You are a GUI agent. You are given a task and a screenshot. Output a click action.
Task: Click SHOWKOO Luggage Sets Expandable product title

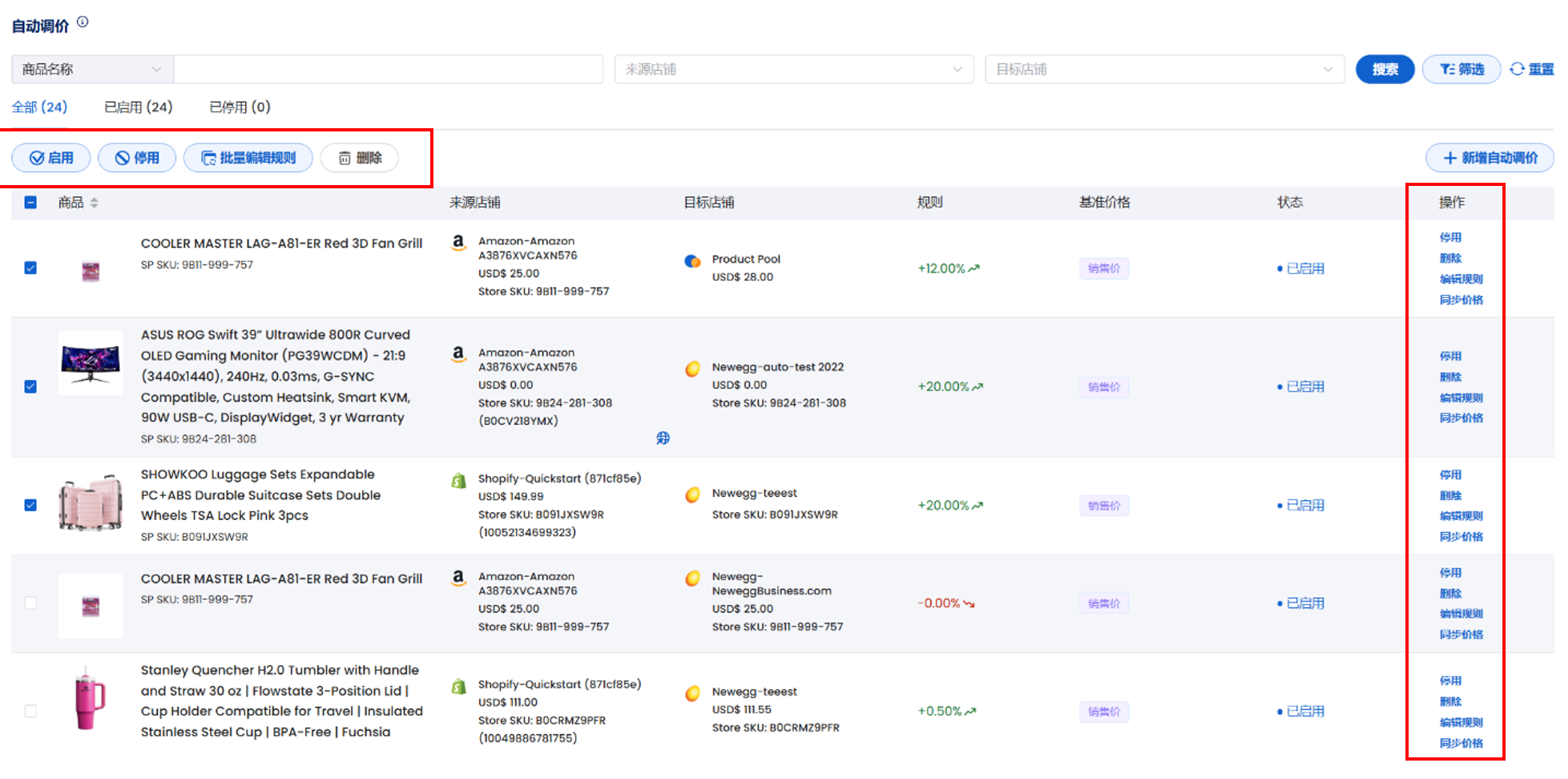260,494
